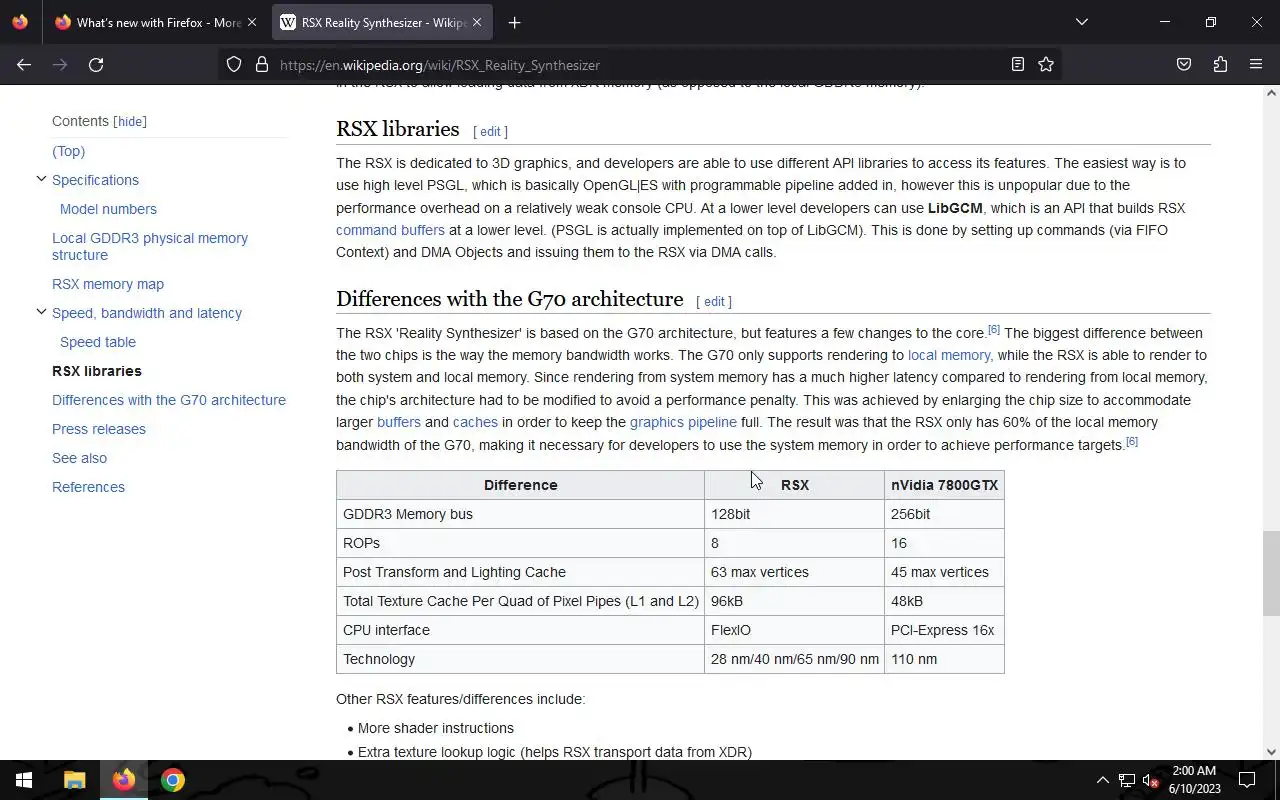List all open tabs
The height and width of the screenshot is (800, 1280).
point(1082,22)
